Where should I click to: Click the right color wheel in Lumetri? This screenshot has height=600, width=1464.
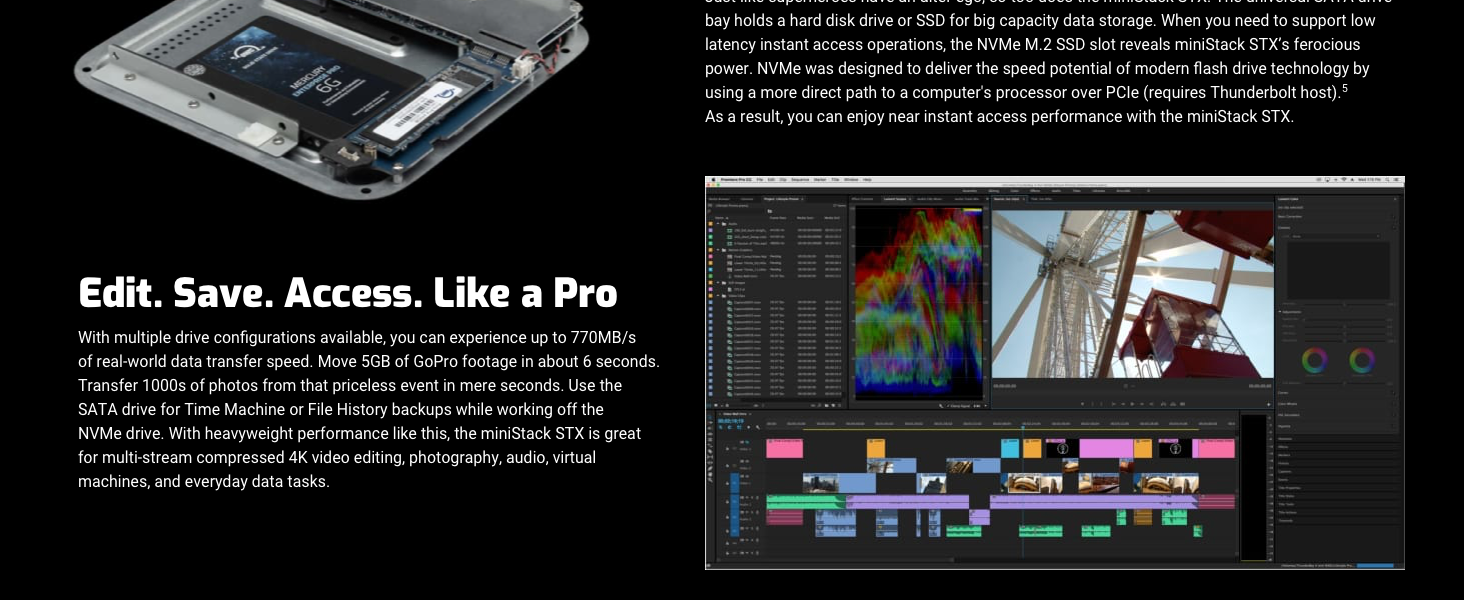pyautogui.click(x=1362, y=359)
